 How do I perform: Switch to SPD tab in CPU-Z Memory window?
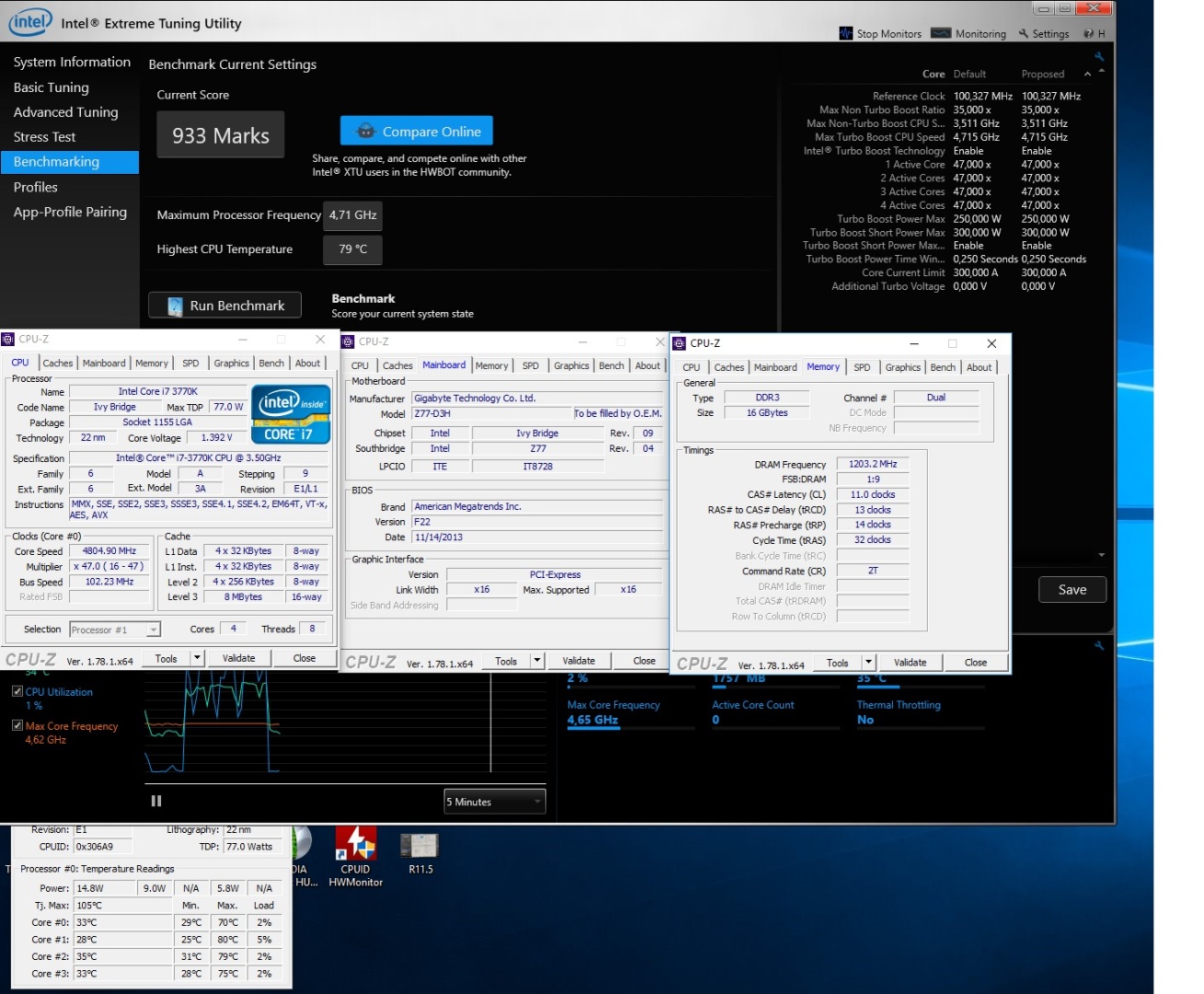click(x=862, y=368)
